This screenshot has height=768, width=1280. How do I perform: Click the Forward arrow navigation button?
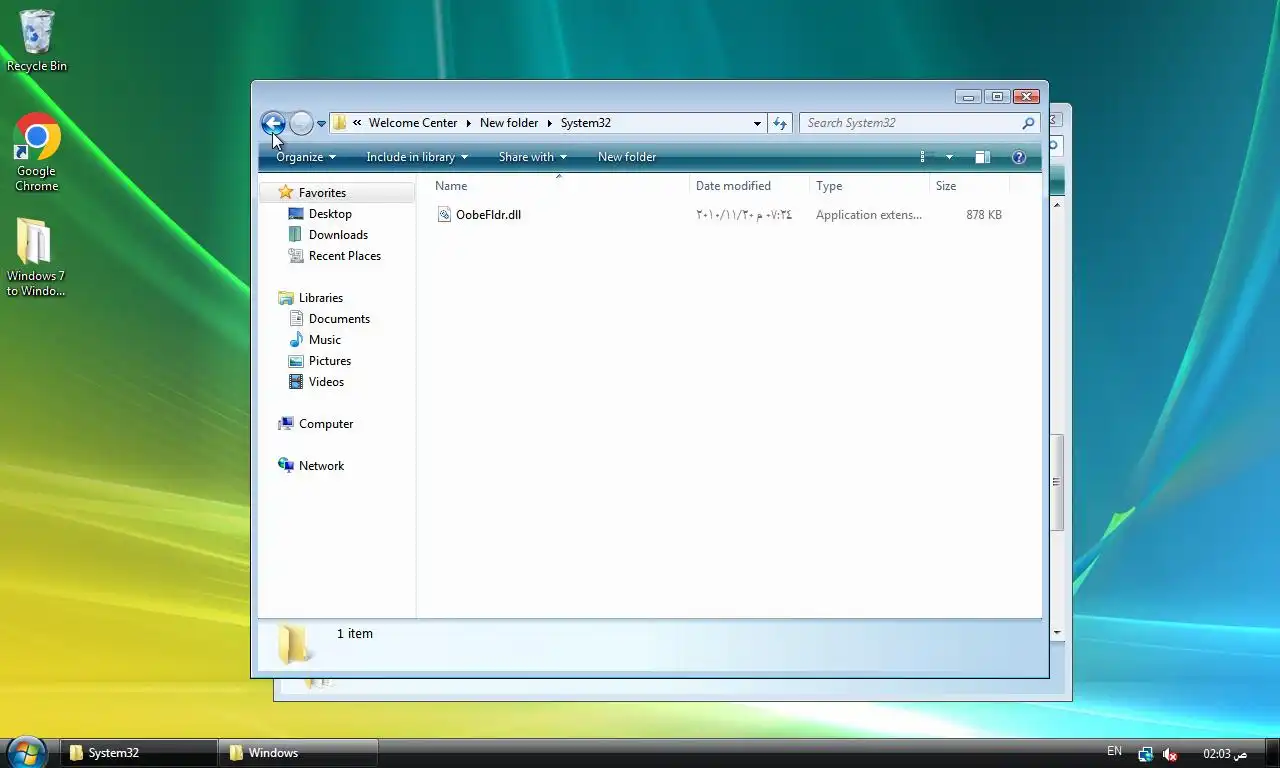pos(301,123)
